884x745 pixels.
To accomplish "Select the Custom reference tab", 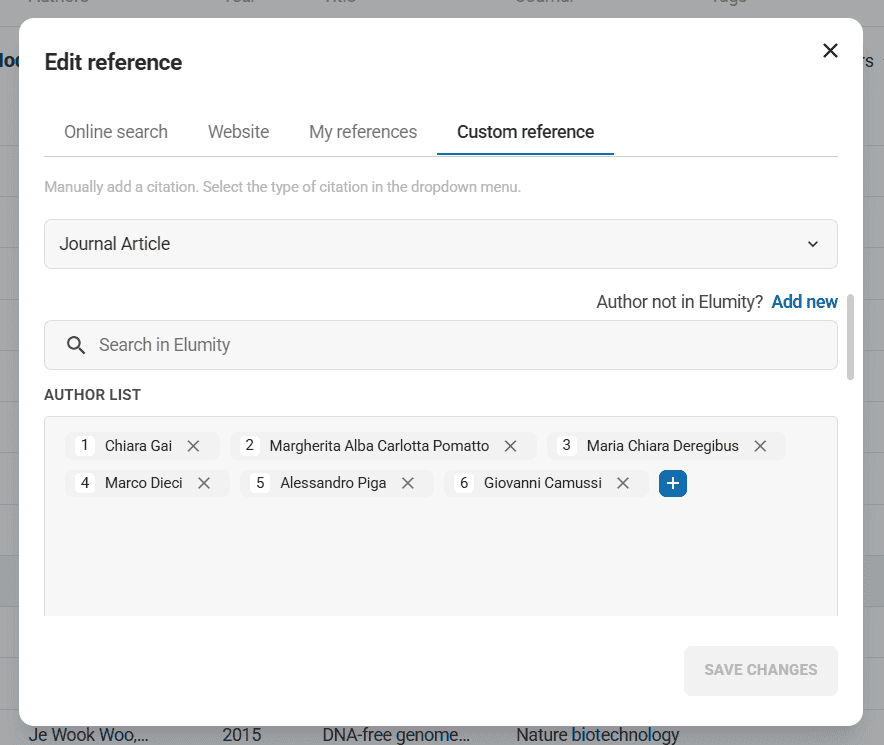I will [x=525, y=132].
